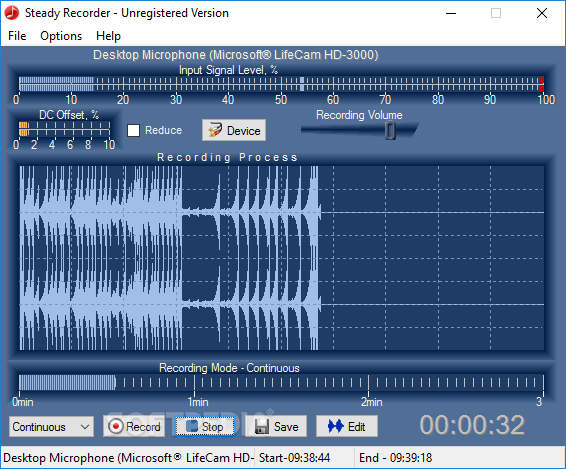Save the recording with the Save button

(276, 426)
